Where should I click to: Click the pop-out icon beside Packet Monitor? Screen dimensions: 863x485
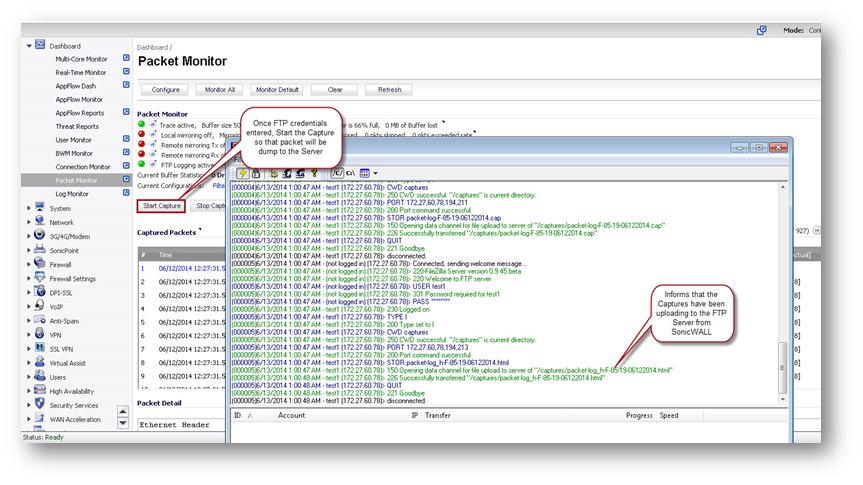click(126, 179)
